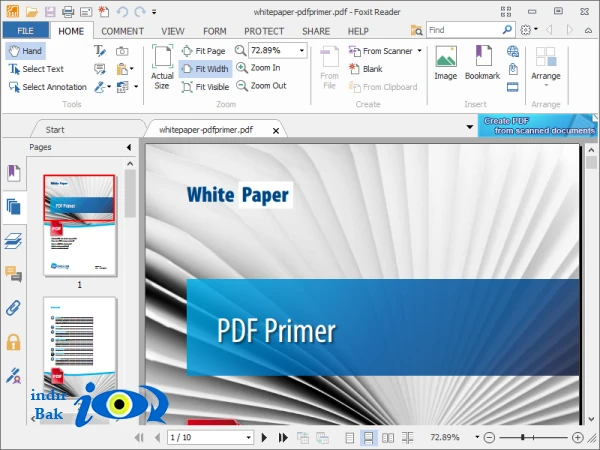Switch to the VIEW ribbon tab

point(173,31)
